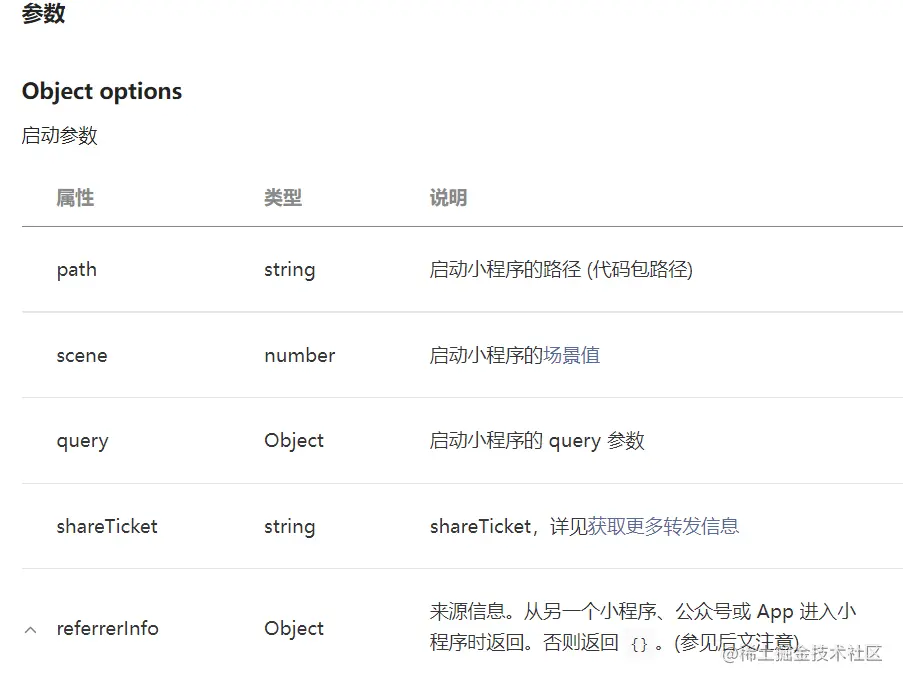The height and width of the screenshot is (684, 903).
Task: Click the Object options heading
Action: coord(102,91)
